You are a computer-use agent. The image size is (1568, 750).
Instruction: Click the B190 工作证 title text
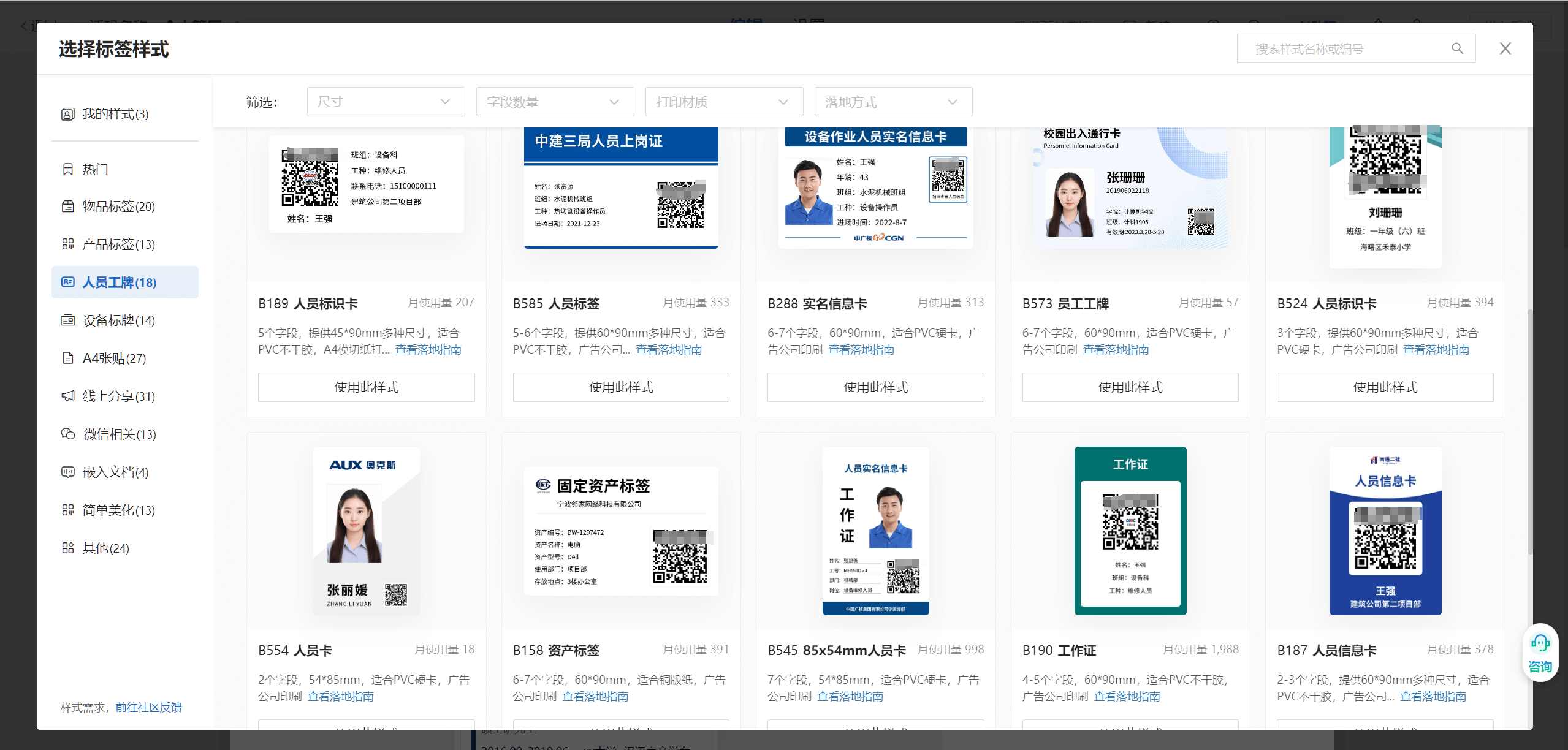pos(1059,650)
